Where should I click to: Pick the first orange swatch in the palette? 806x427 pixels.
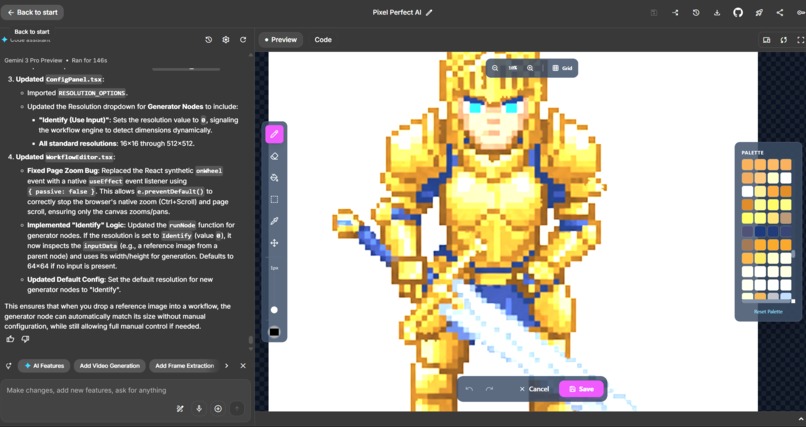tap(747, 164)
